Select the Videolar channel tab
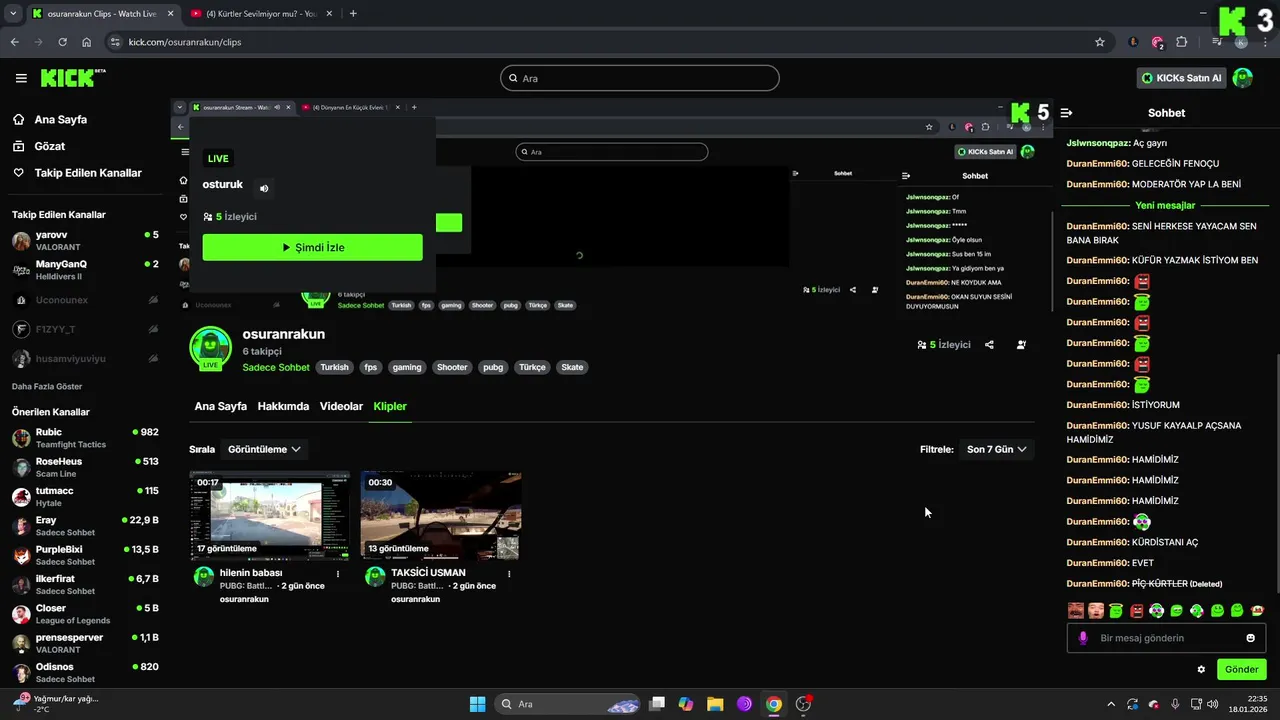Screen dimensions: 1280x720 click(x=341, y=406)
